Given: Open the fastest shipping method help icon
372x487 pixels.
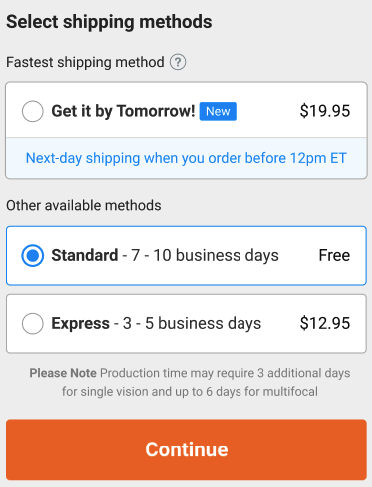Looking at the screenshot, I should point(178,62).
